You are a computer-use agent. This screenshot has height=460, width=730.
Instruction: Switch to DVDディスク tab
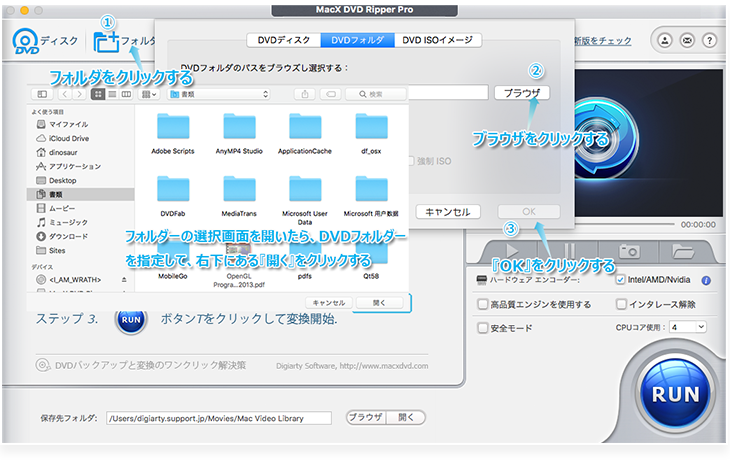point(284,41)
